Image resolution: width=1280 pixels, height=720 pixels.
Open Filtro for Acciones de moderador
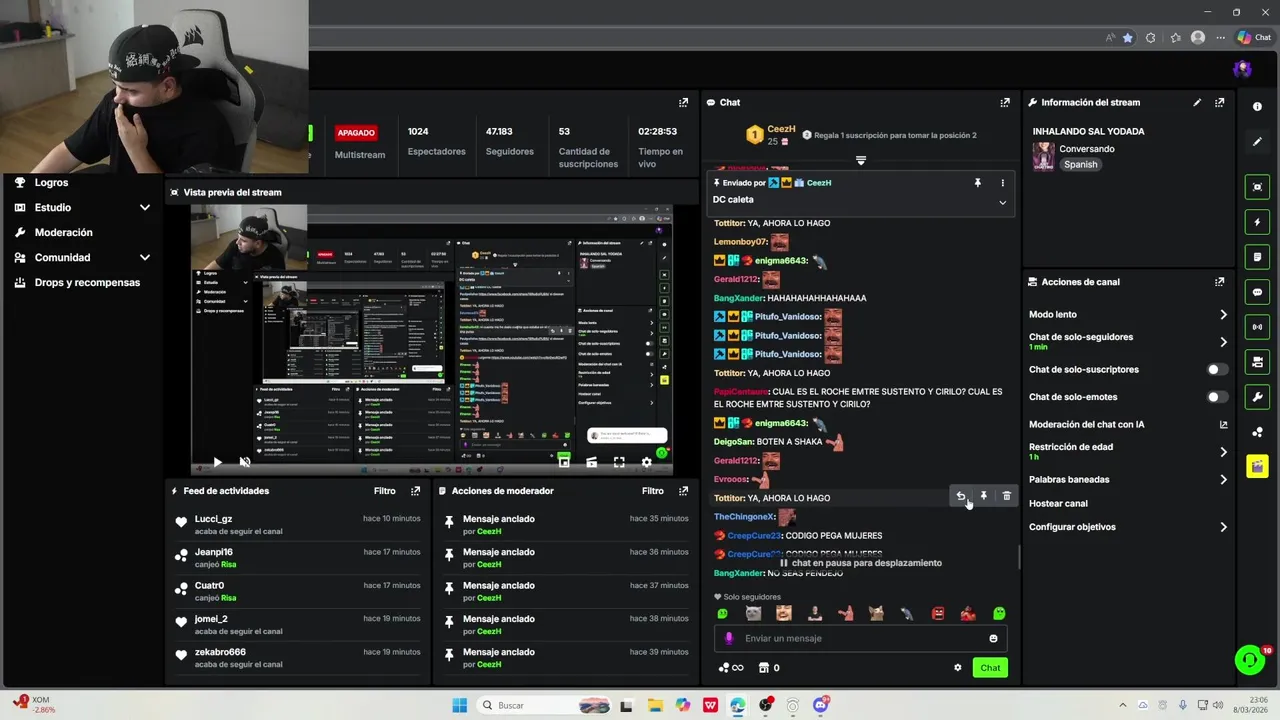point(652,491)
